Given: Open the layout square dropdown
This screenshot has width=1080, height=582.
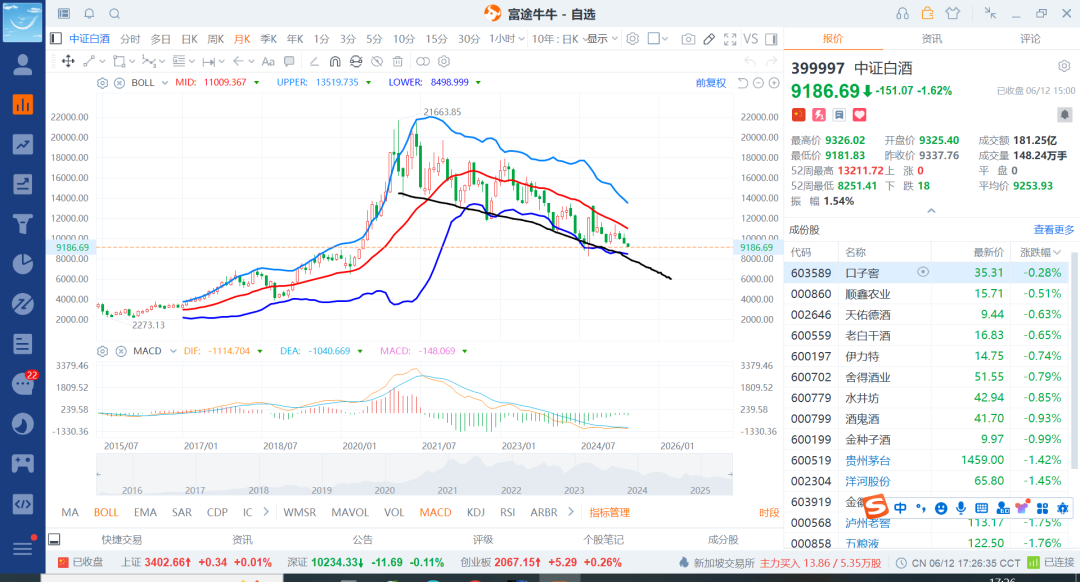Looking at the screenshot, I should 658,39.
